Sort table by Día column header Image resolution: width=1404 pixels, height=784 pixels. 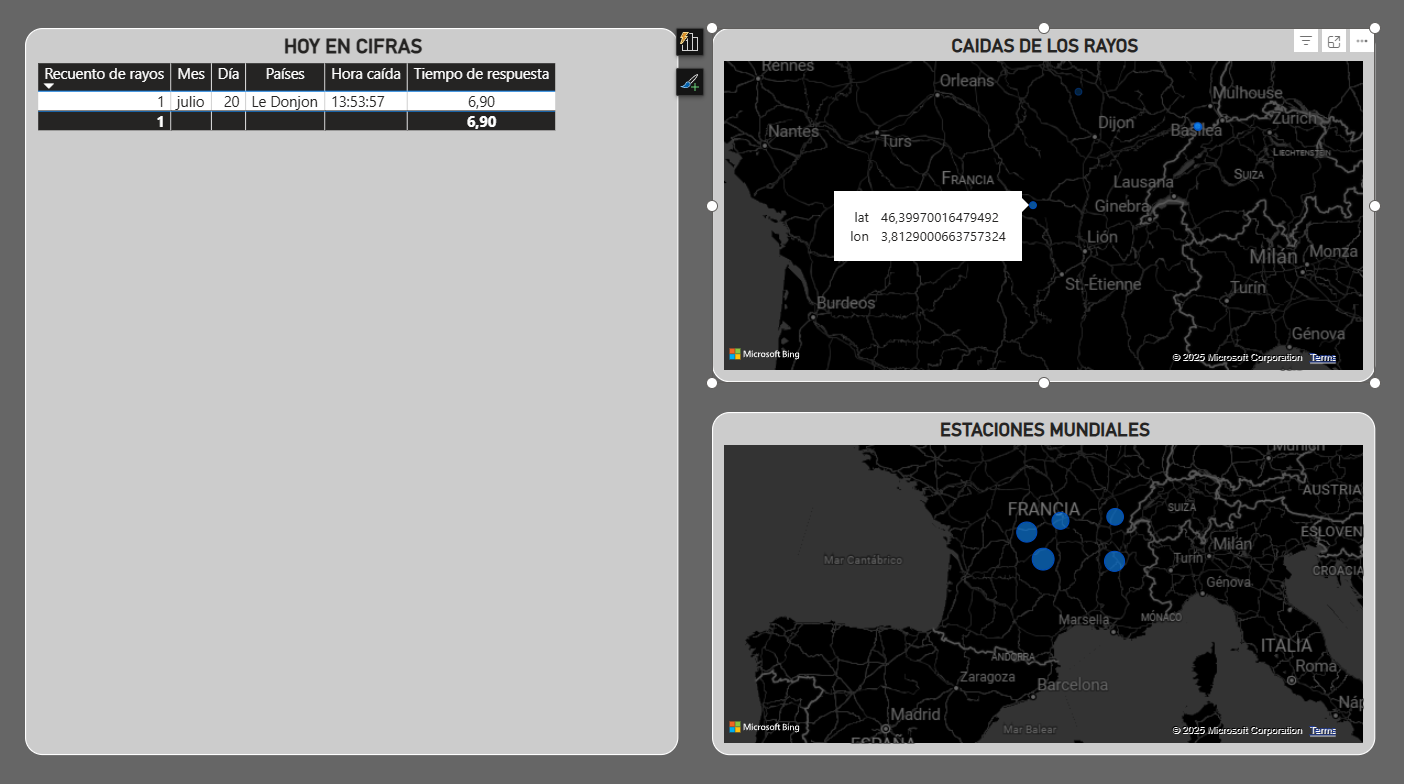(x=229, y=74)
